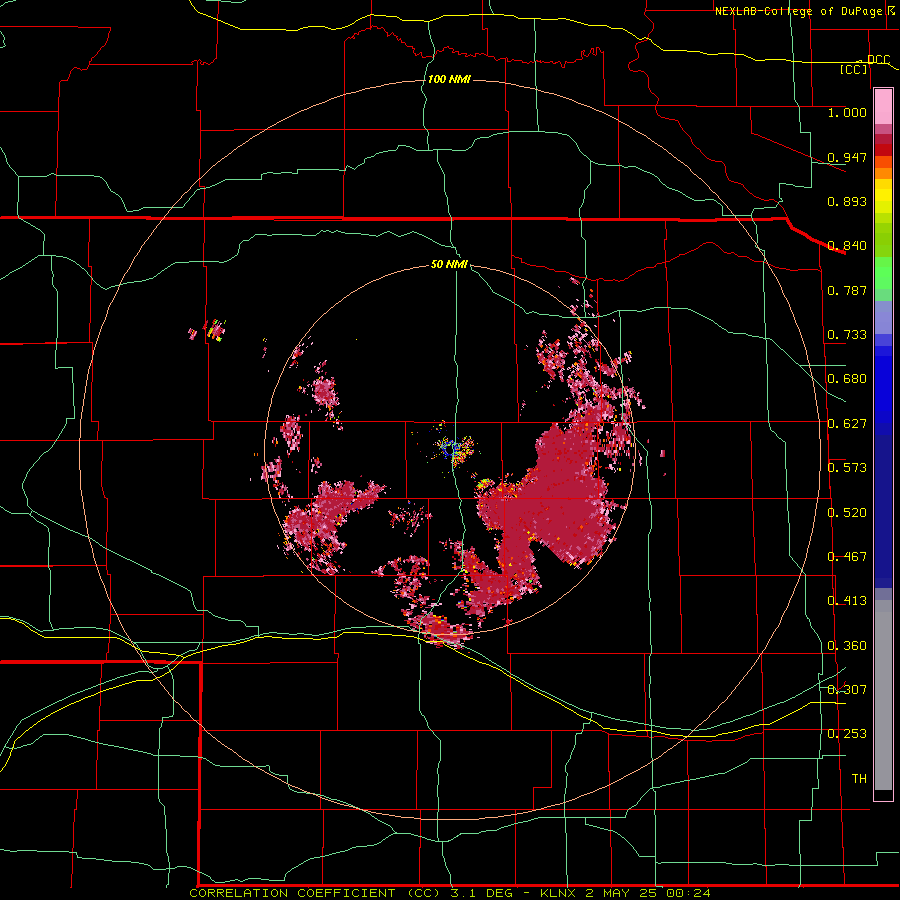The image size is (900, 900).
Task: Click the 0.520 scale value
Action: [847, 513]
